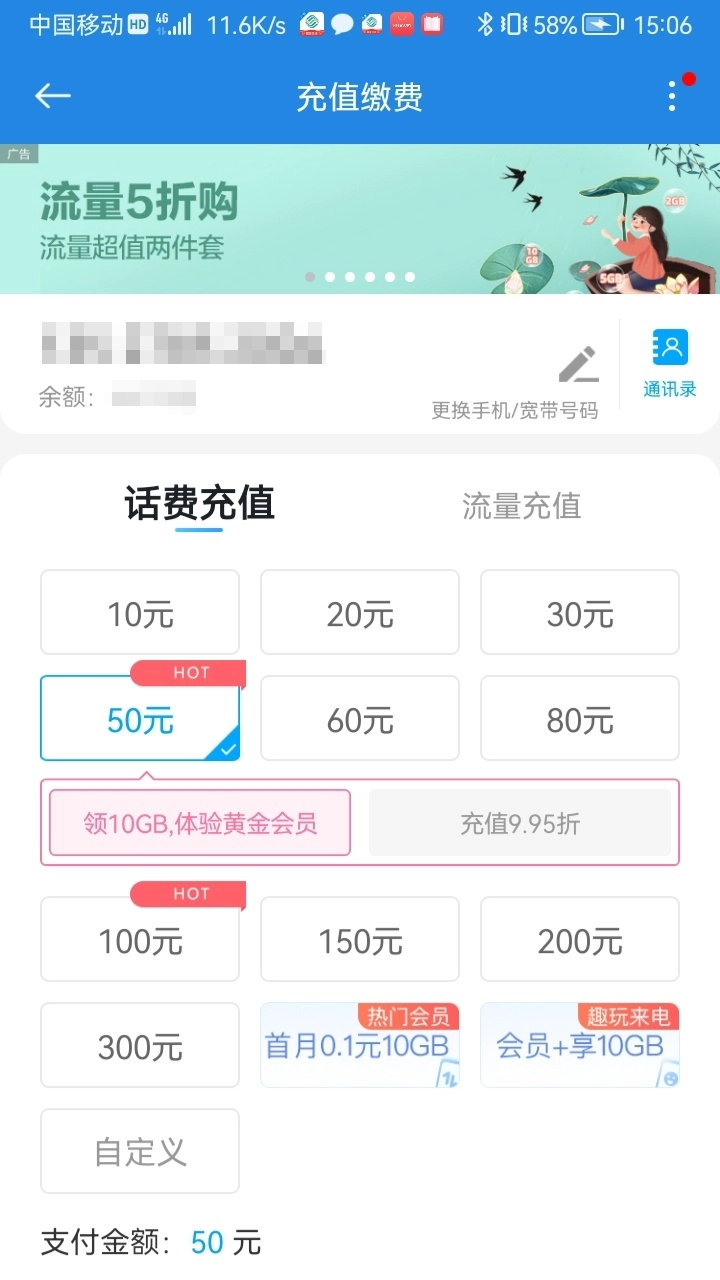This screenshot has width=720, height=1280.
Task: Tap the battery icon in status bar
Action: pyautogui.click(x=604, y=25)
